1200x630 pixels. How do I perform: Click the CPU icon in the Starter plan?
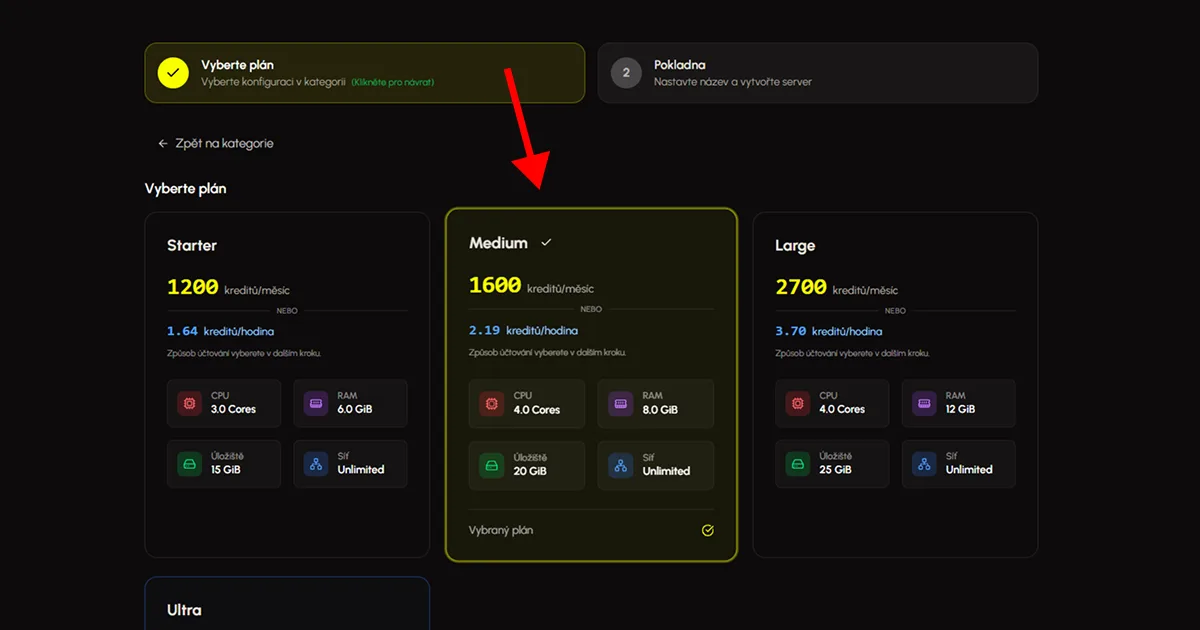click(189, 403)
